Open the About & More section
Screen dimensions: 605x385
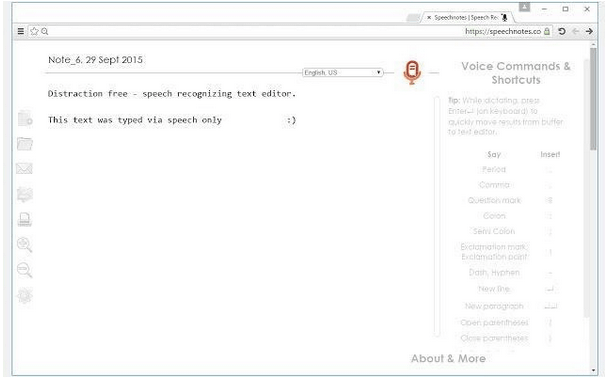(448, 358)
